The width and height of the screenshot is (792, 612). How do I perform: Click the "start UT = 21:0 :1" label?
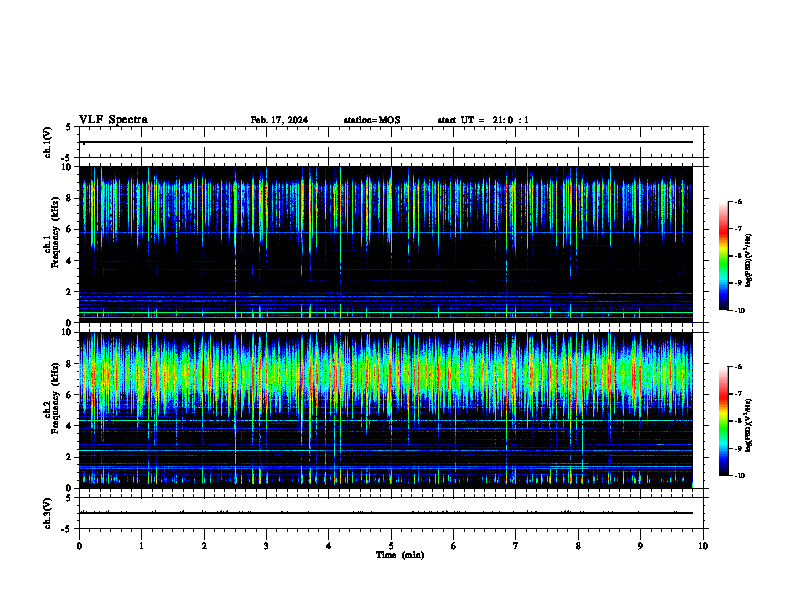pyautogui.click(x=483, y=120)
